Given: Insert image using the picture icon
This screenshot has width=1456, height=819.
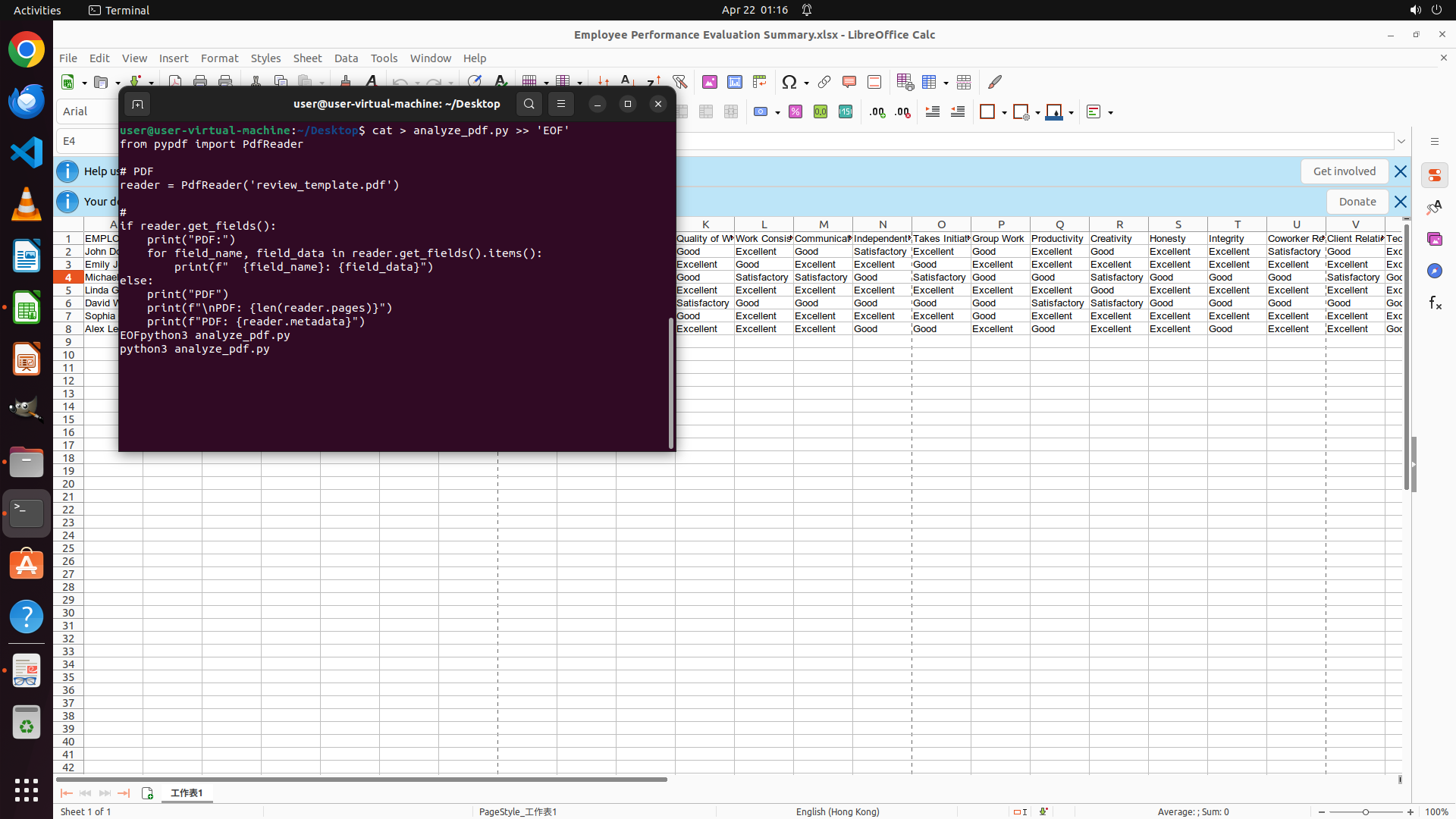Looking at the screenshot, I should pyautogui.click(x=710, y=82).
